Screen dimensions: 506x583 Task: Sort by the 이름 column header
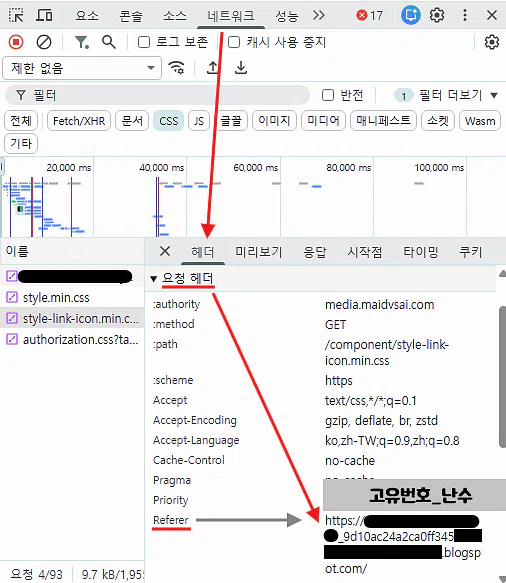pyautogui.click(x=72, y=251)
